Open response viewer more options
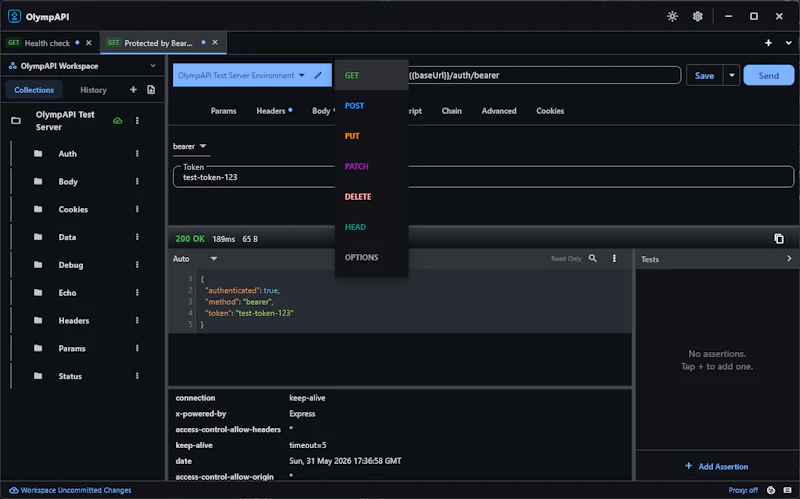This screenshot has width=800, height=499. click(x=614, y=258)
